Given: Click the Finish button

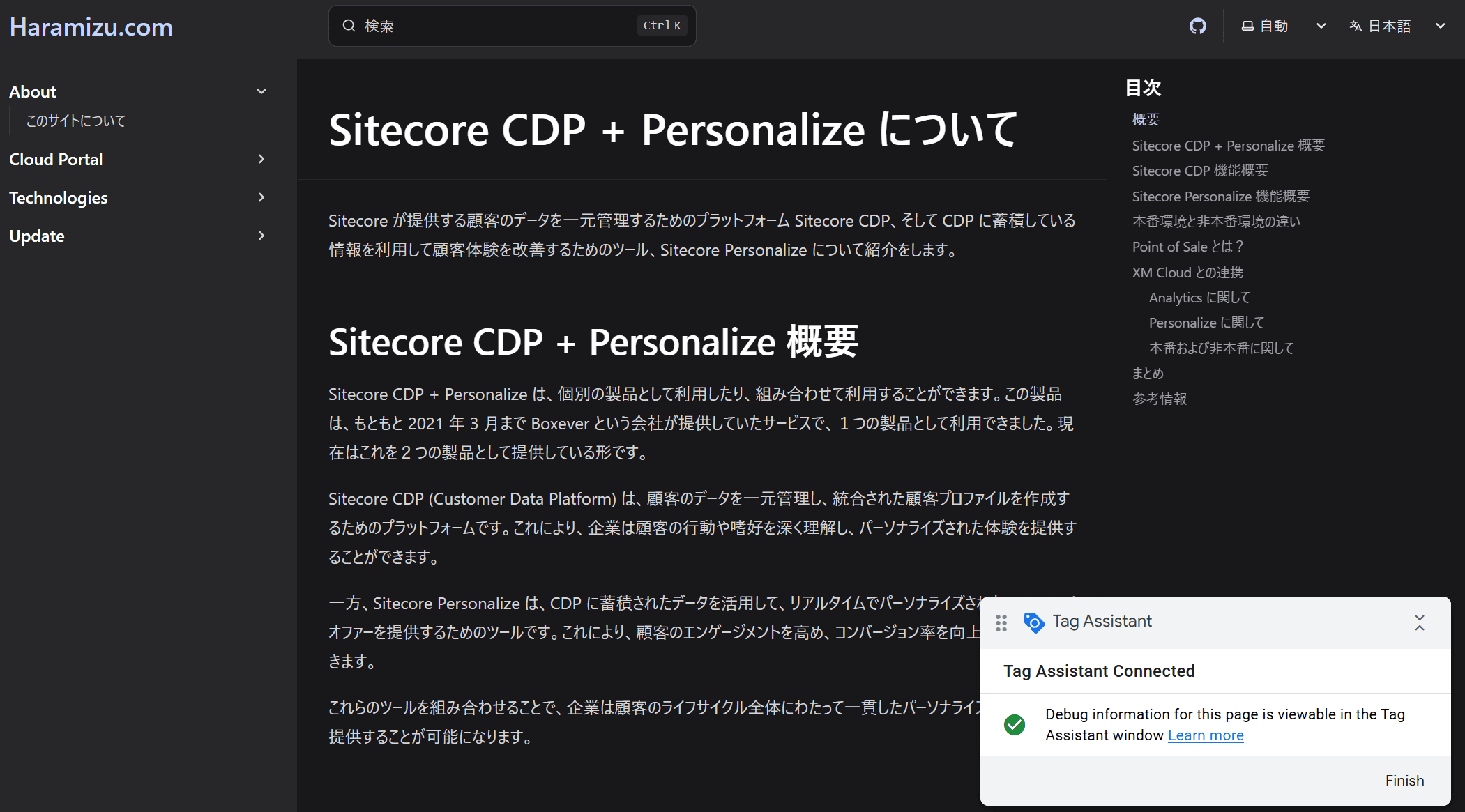Looking at the screenshot, I should click(1404, 781).
